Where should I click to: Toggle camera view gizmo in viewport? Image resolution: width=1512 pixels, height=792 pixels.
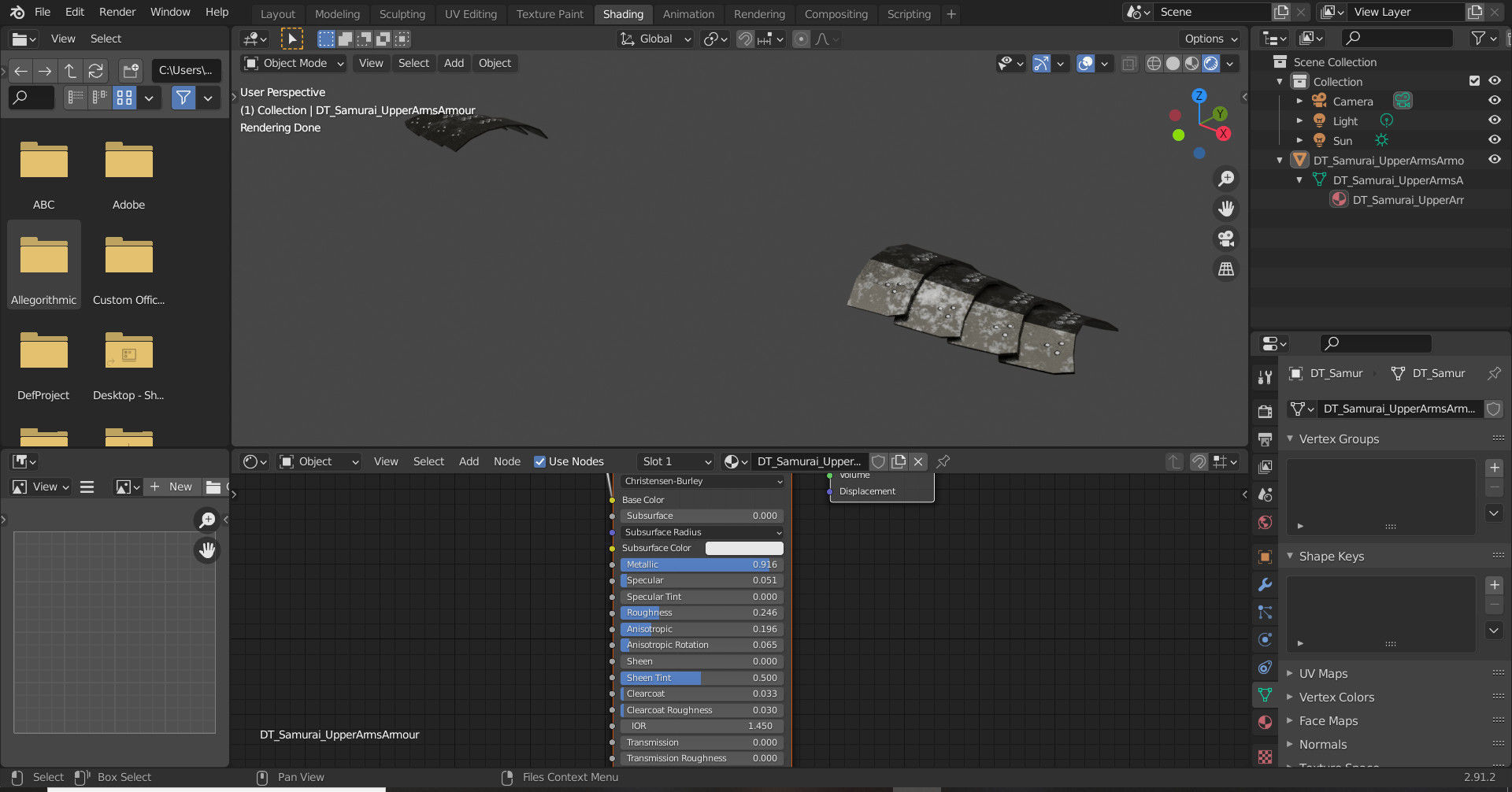[x=1226, y=239]
